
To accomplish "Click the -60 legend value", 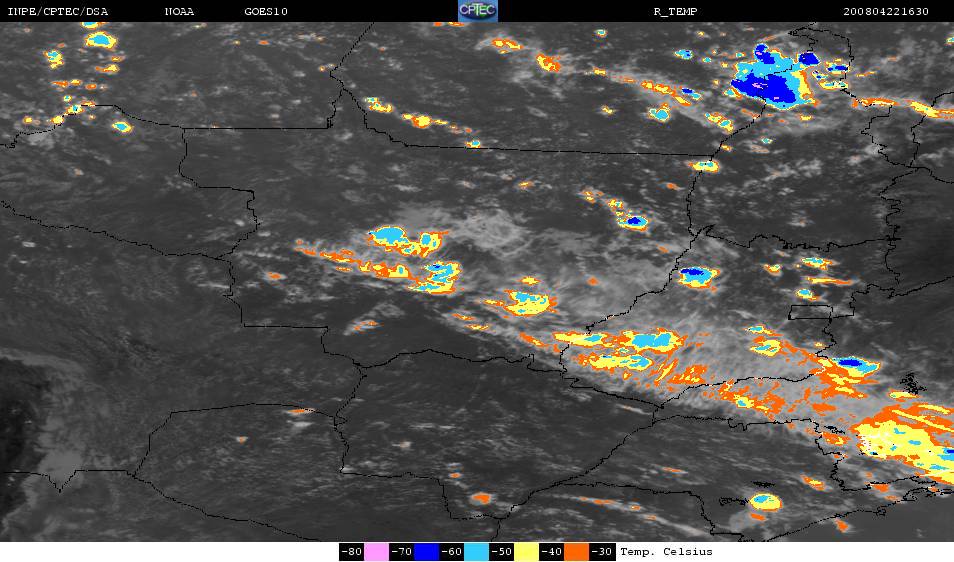I will [451, 552].
